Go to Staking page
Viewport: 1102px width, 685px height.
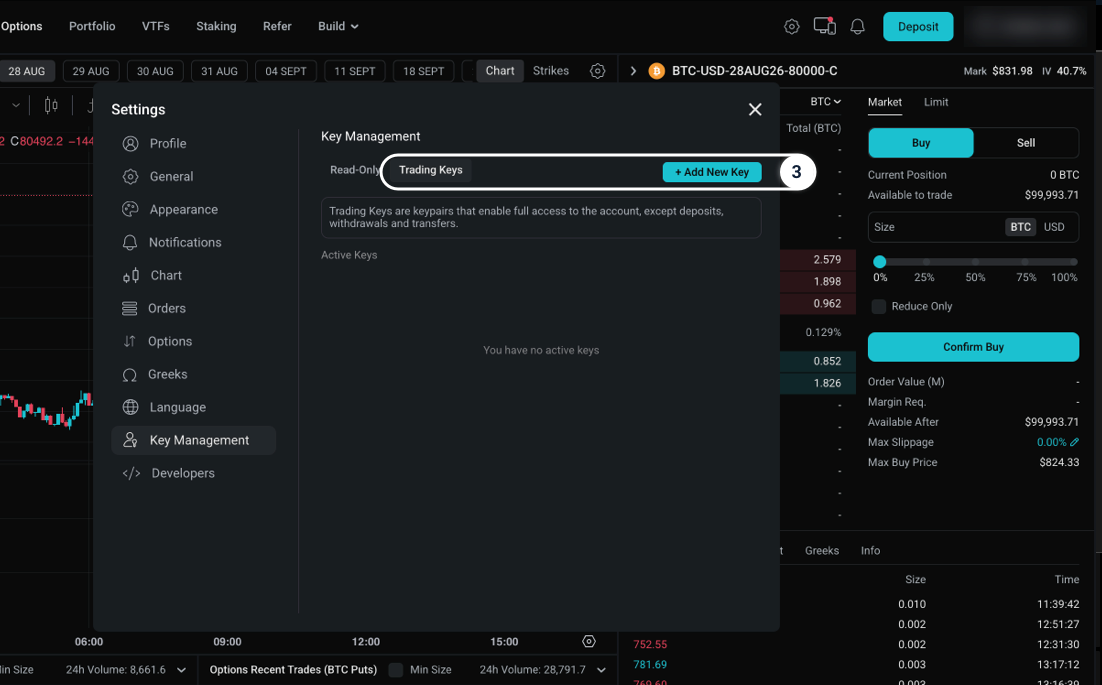(216, 26)
